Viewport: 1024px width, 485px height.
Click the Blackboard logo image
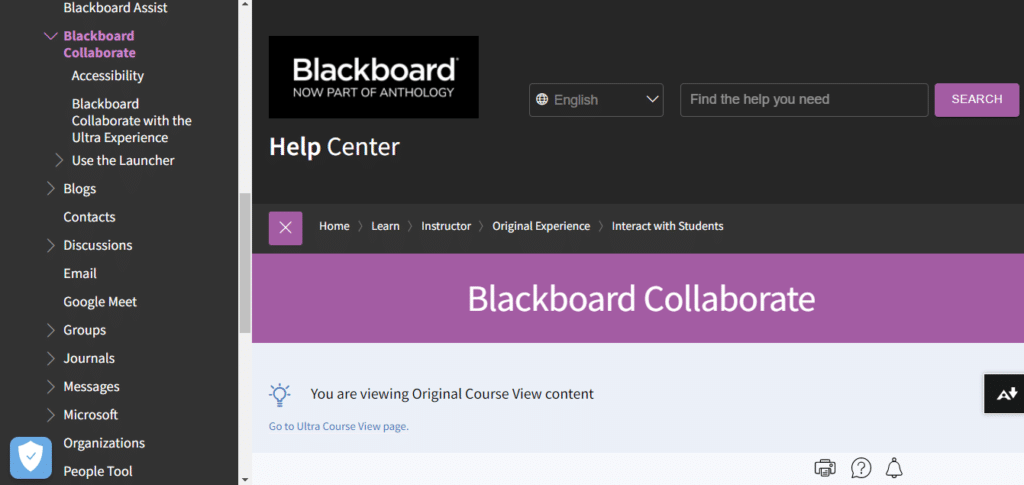tap(373, 77)
